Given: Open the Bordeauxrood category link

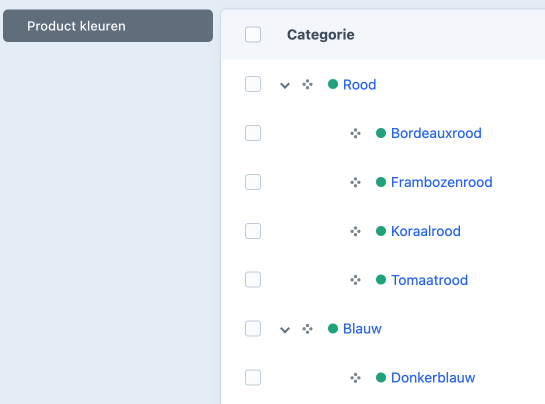Looking at the screenshot, I should pyautogui.click(x=436, y=133).
